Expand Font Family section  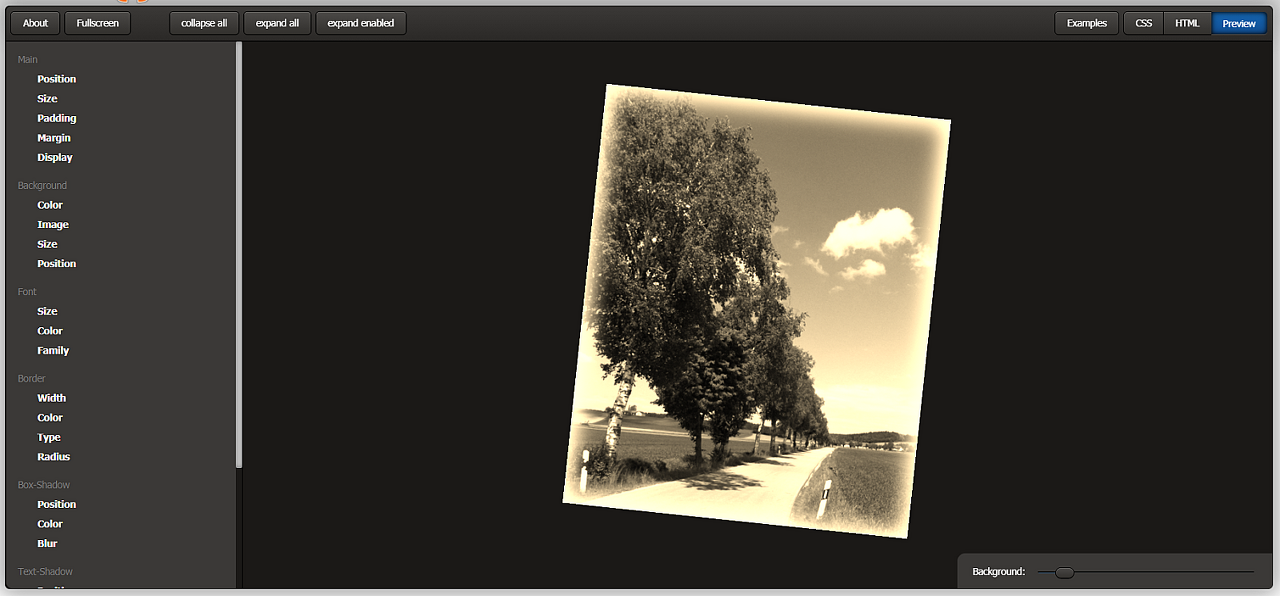click(53, 351)
